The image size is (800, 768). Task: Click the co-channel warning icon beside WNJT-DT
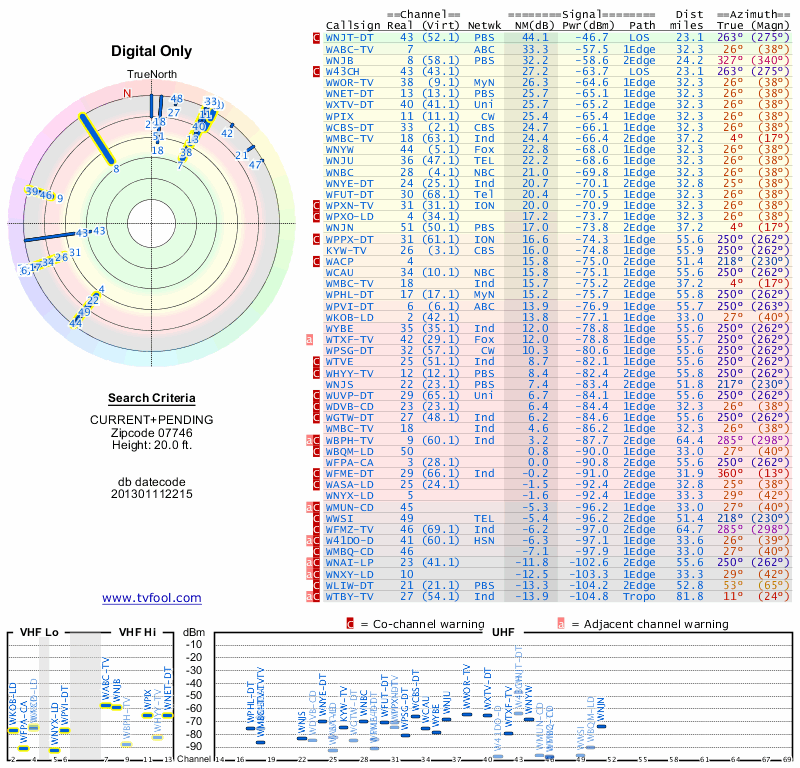[316, 37]
